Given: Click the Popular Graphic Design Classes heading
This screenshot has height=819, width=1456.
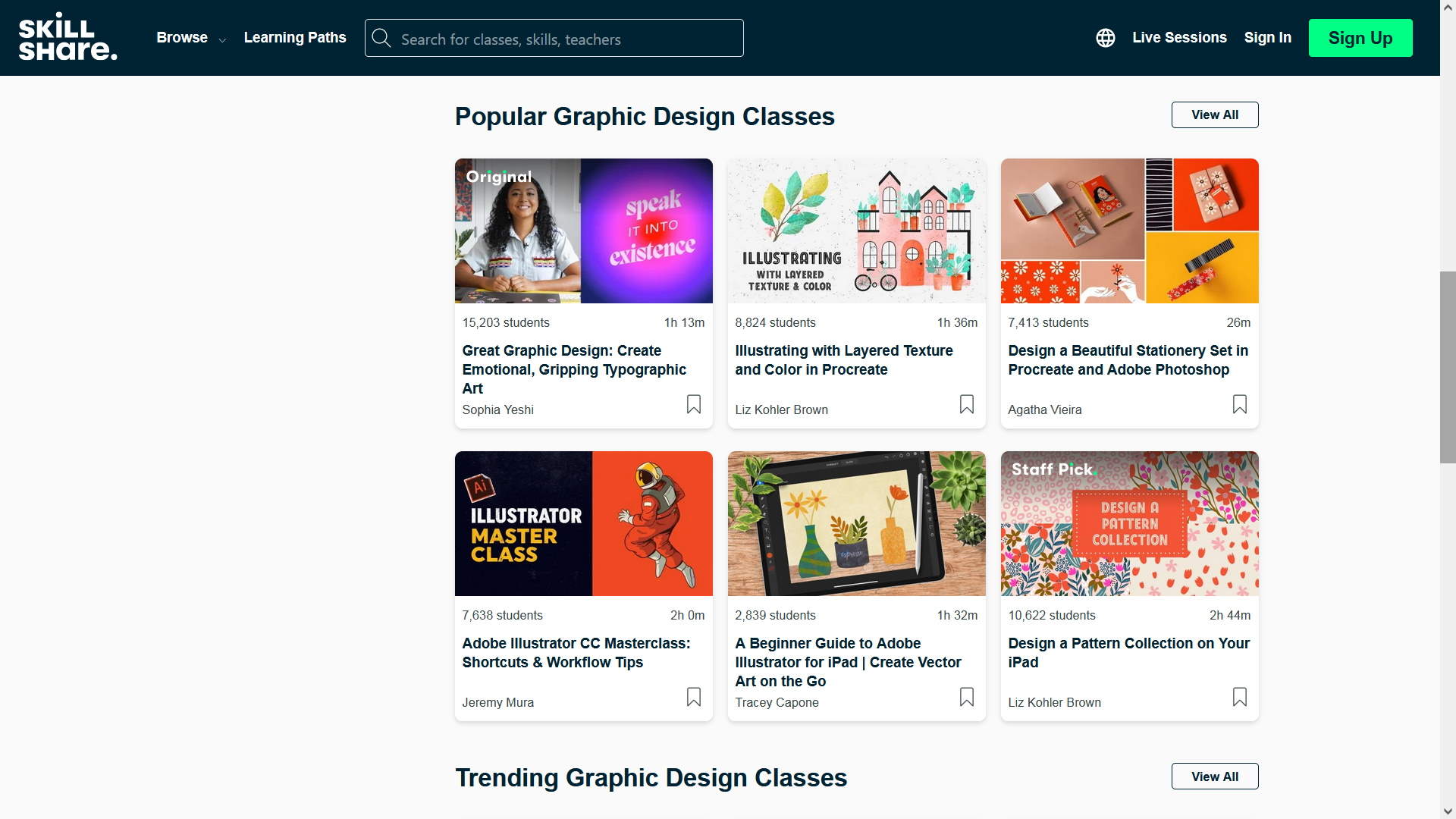Looking at the screenshot, I should coord(645,116).
